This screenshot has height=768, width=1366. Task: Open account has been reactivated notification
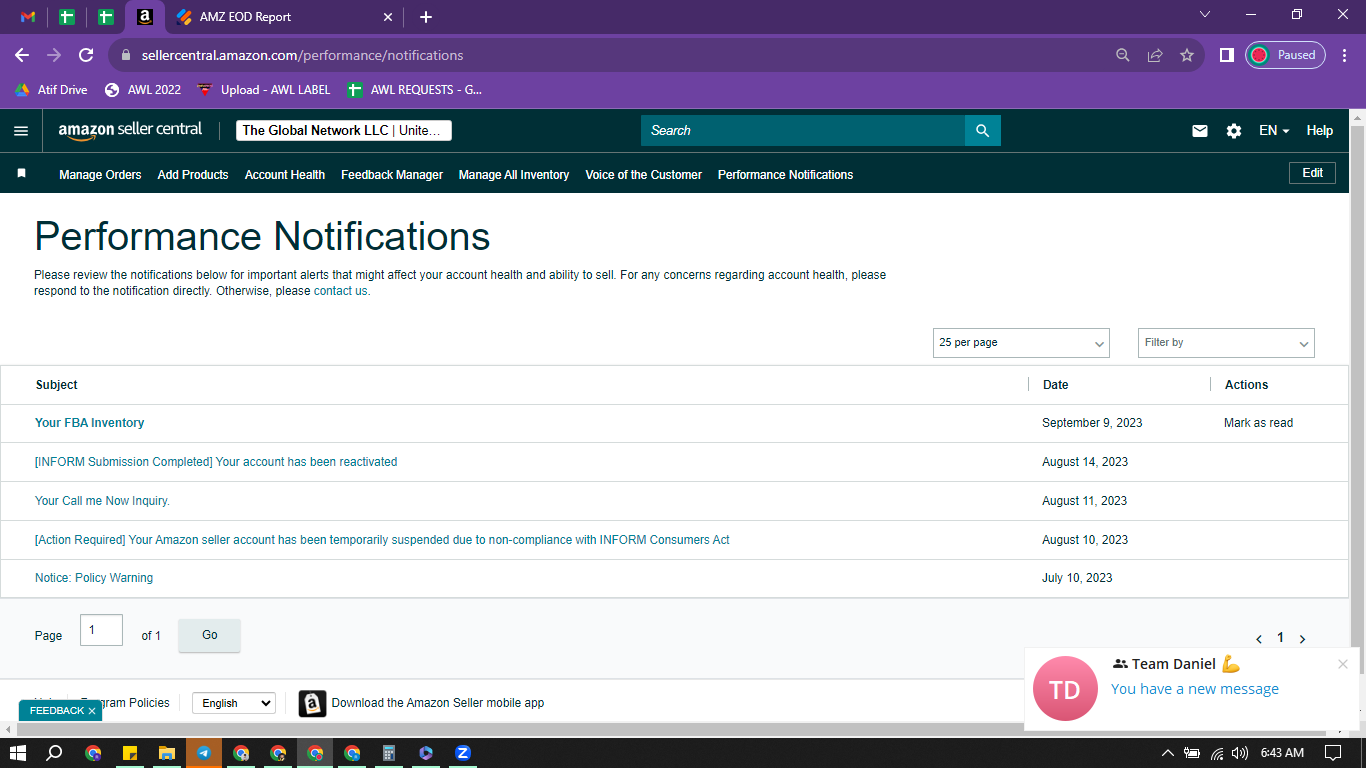pyautogui.click(x=216, y=462)
